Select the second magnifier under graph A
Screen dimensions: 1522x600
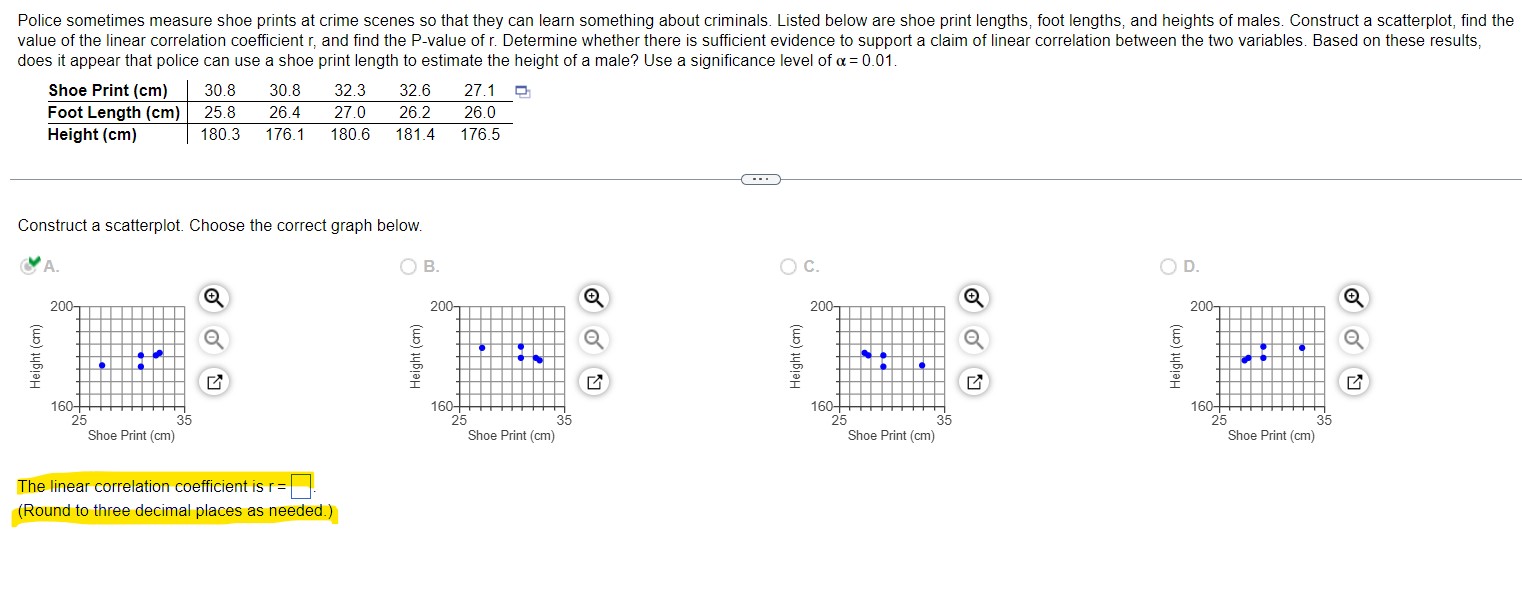click(211, 340)
